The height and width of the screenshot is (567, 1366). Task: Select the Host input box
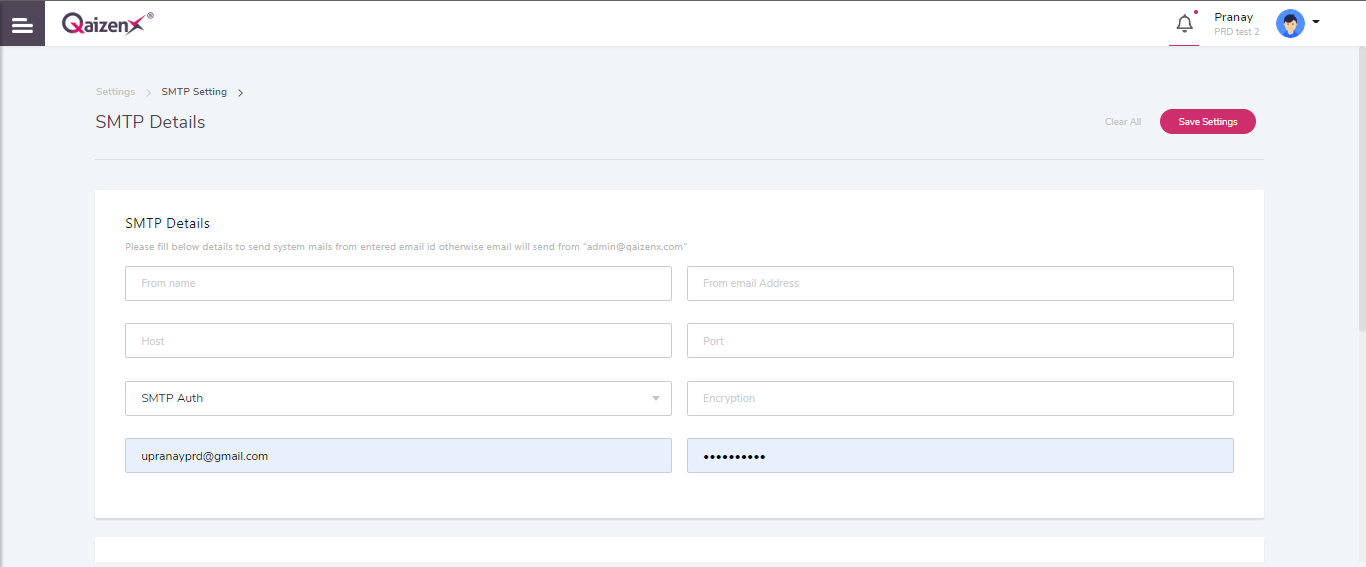pos(398,341)
